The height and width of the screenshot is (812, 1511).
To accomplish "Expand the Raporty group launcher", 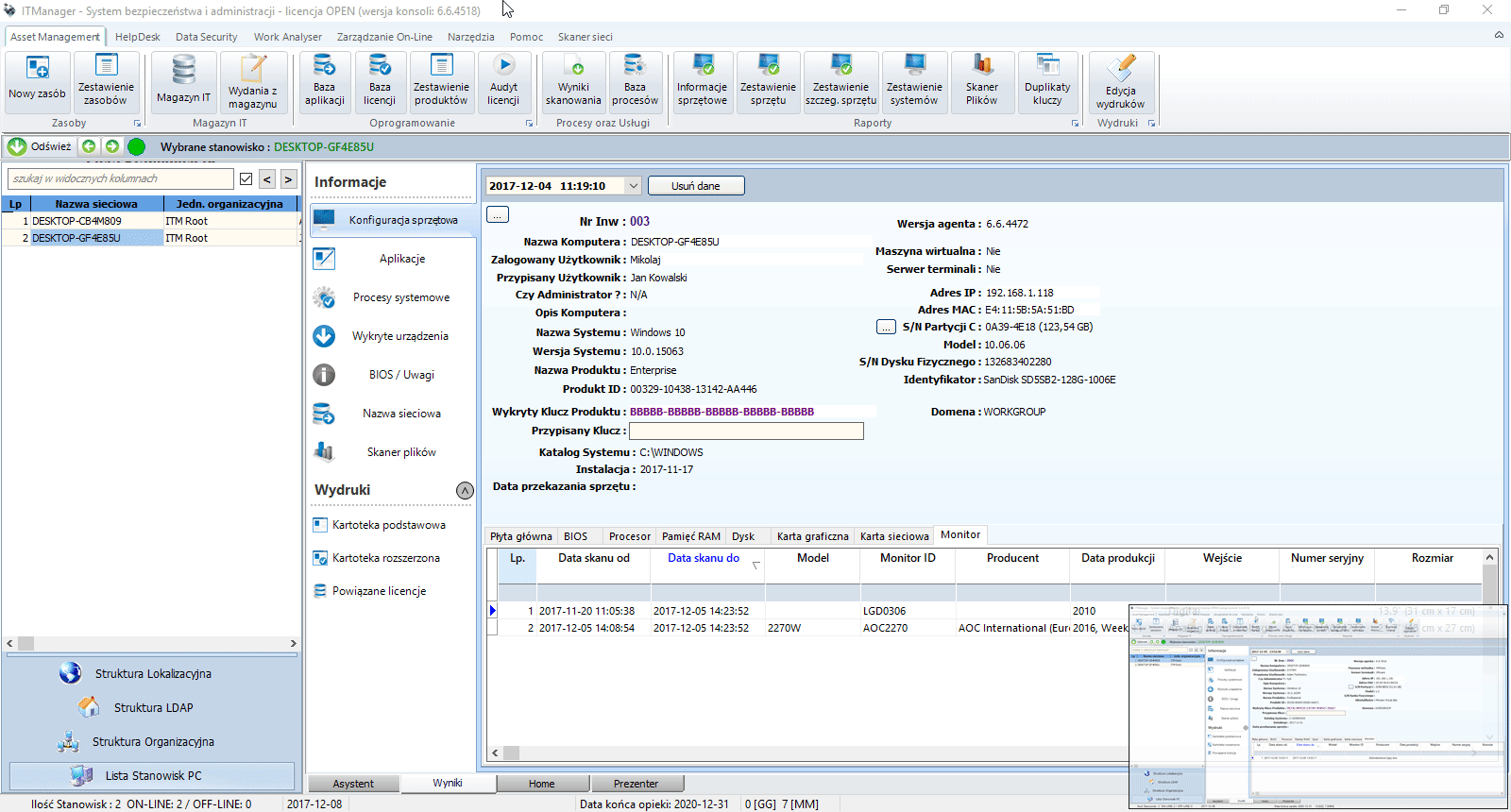I will point(1075,124).
